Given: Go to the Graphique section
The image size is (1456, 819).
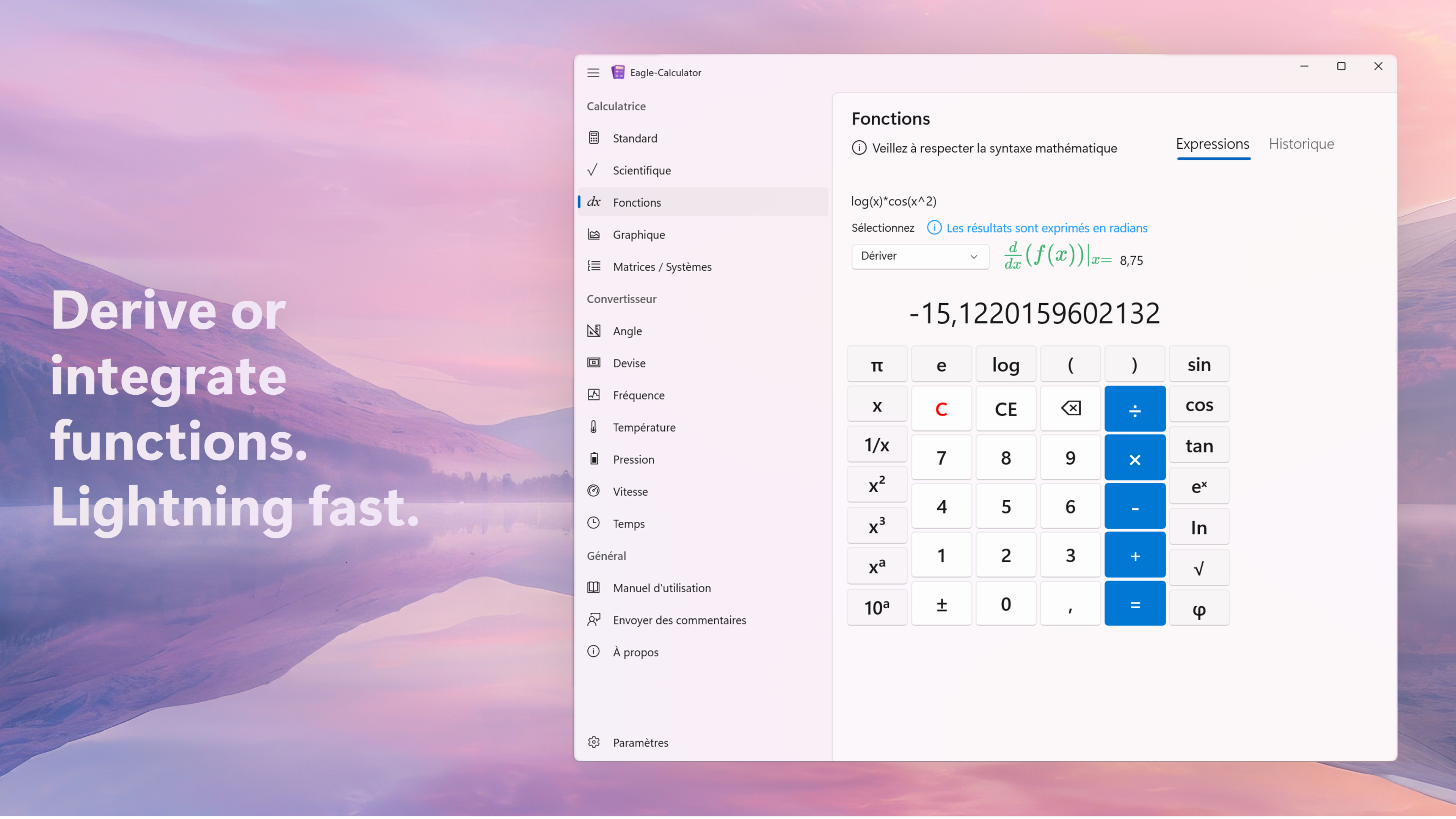Looking at the screenshot, I should click(x=703, y=234).
